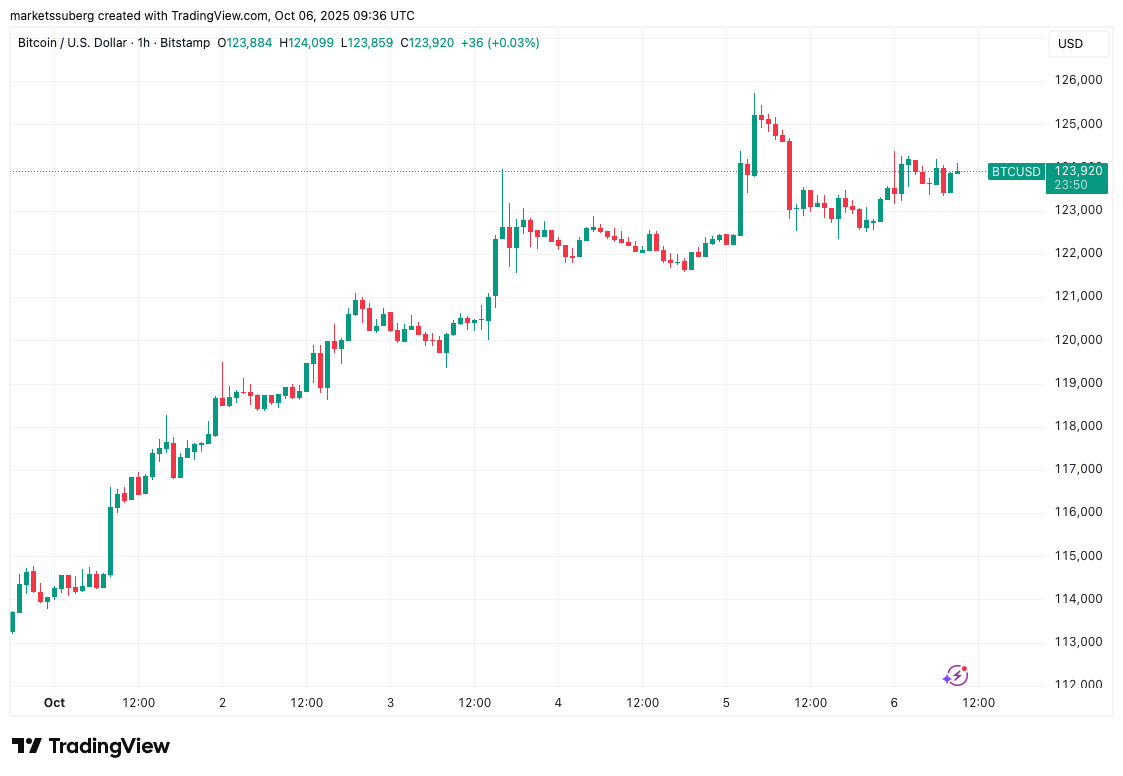
Task: Click the green BTCUSD symbol tag
Action: [1015, 172]
